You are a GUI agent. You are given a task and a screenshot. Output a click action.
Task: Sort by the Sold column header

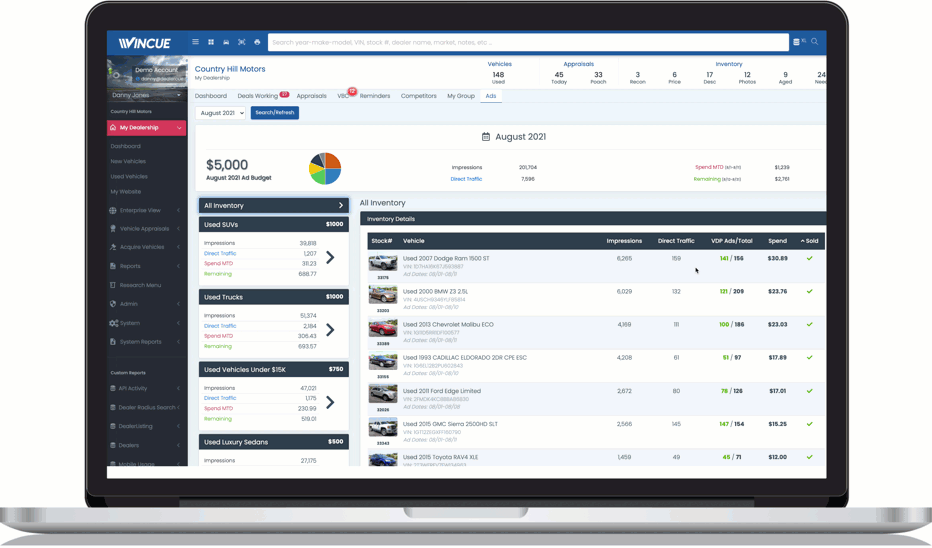(x=810, y=241)
